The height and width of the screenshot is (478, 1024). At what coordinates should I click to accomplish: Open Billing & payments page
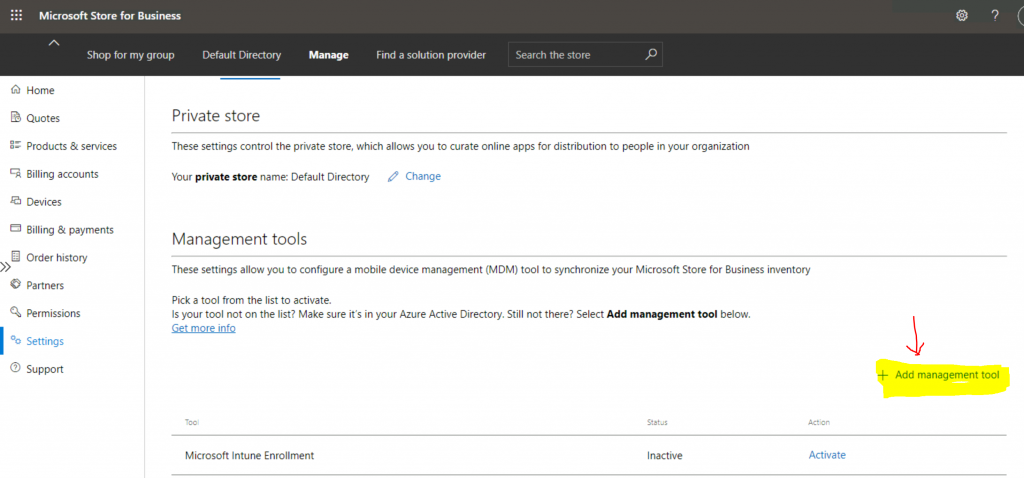70,230
